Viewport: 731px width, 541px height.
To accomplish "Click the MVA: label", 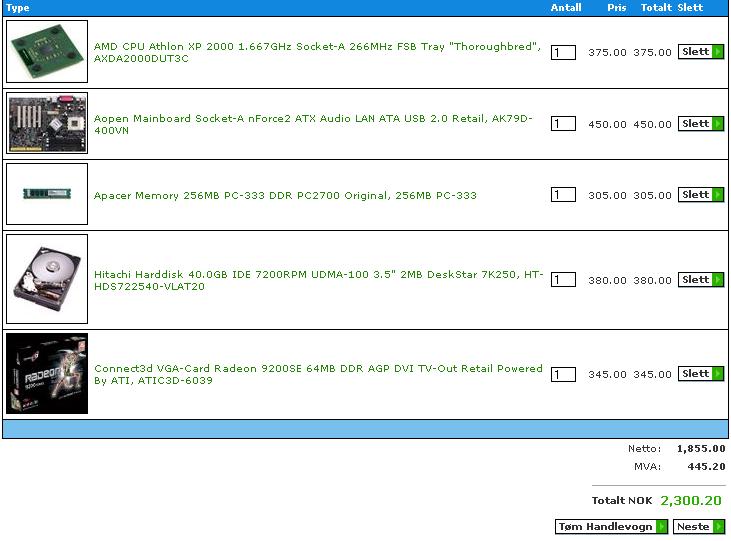I will tap(647, 466).
